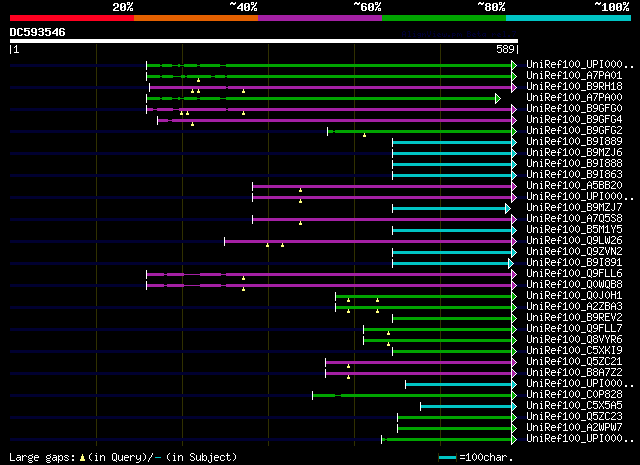Click the yellow query-gap symbol in the legend
This screenshot has height=465, width=640.
click(x=82, y=458)
